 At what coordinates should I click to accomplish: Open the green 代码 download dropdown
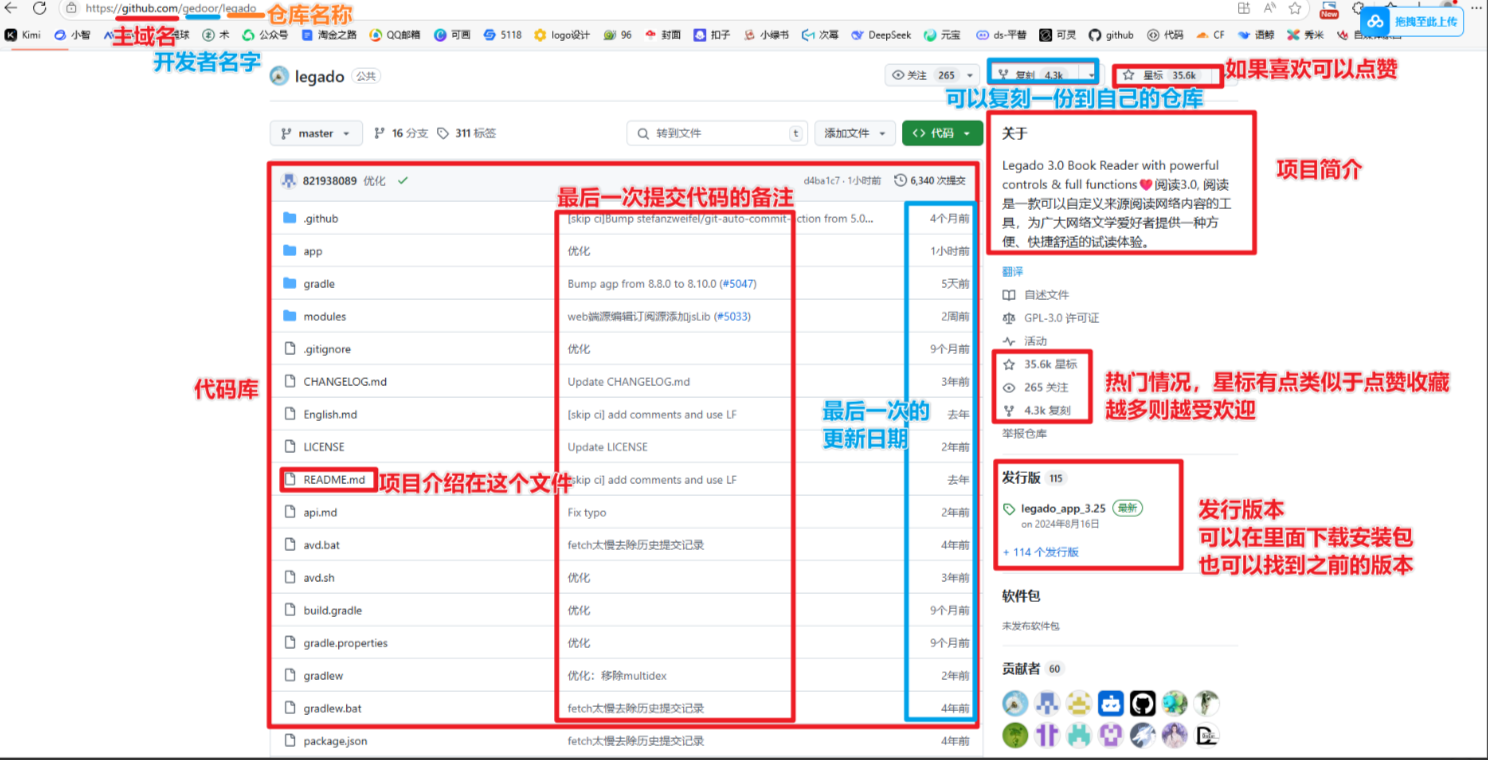[x=940, y=132]
